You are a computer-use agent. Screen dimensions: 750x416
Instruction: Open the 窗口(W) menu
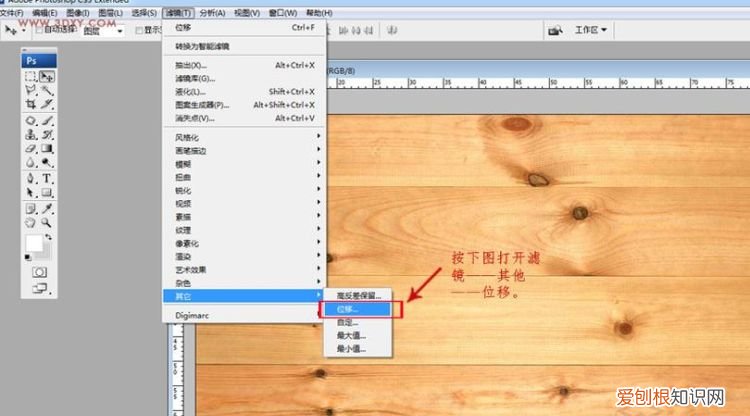point(283,13)
